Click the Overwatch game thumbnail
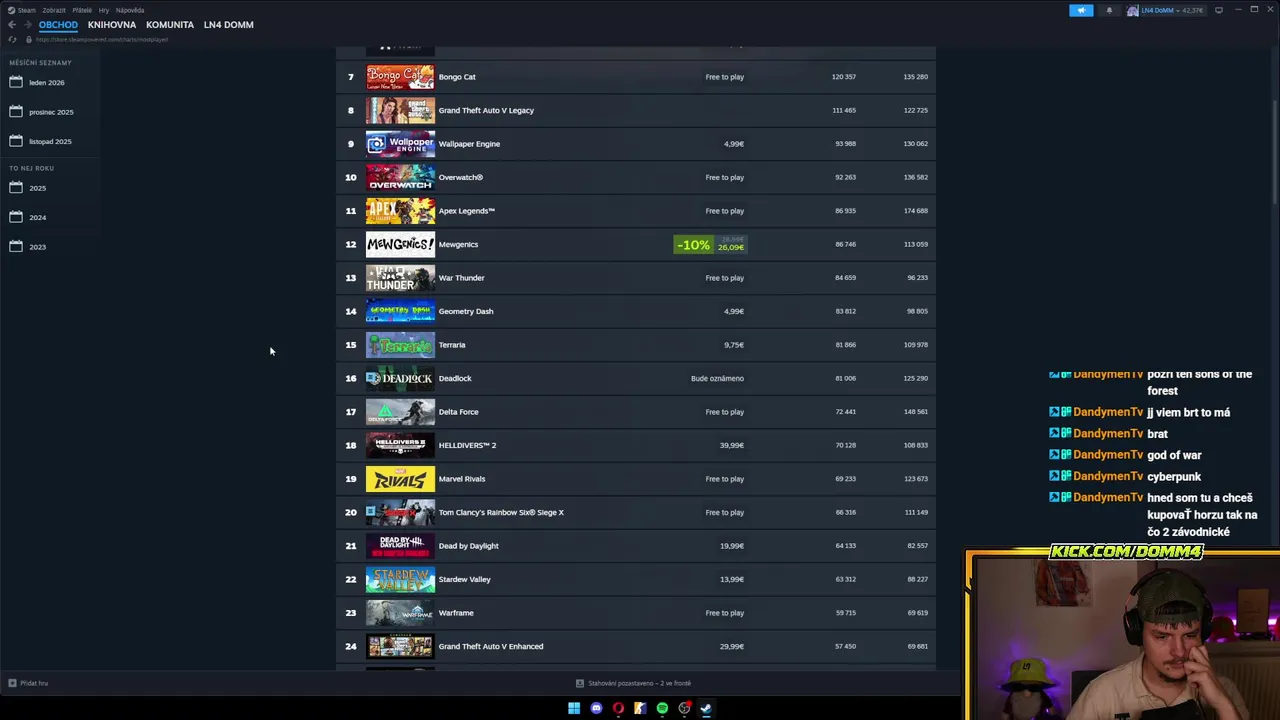1280x720 pixels. 400,177
